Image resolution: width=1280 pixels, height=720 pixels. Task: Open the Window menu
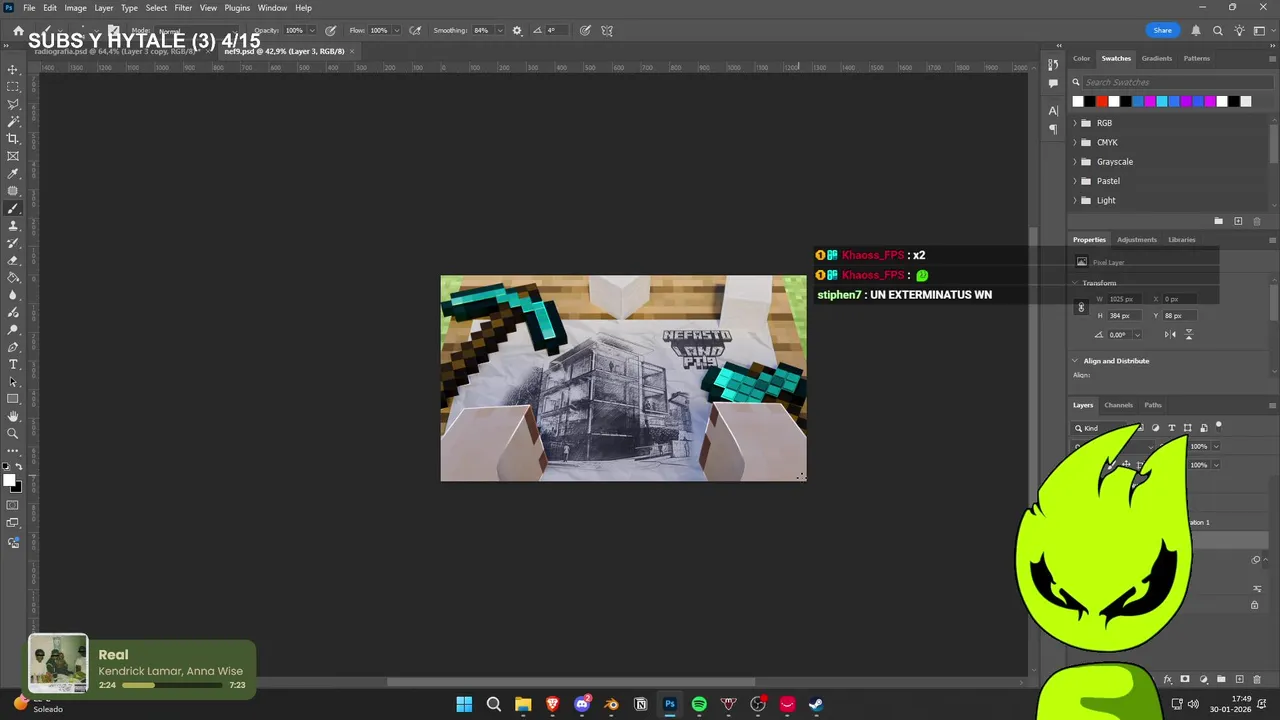point(272,8)
